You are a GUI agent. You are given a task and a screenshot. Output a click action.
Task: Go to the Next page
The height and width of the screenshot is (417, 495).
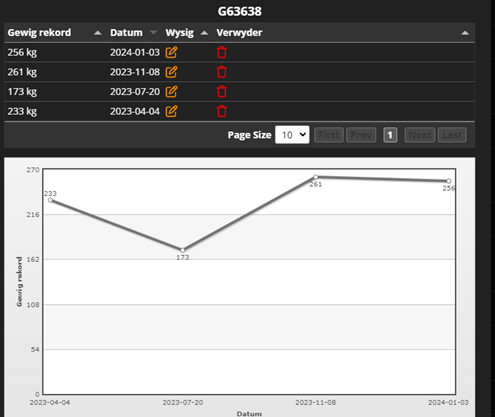[420, 135]
